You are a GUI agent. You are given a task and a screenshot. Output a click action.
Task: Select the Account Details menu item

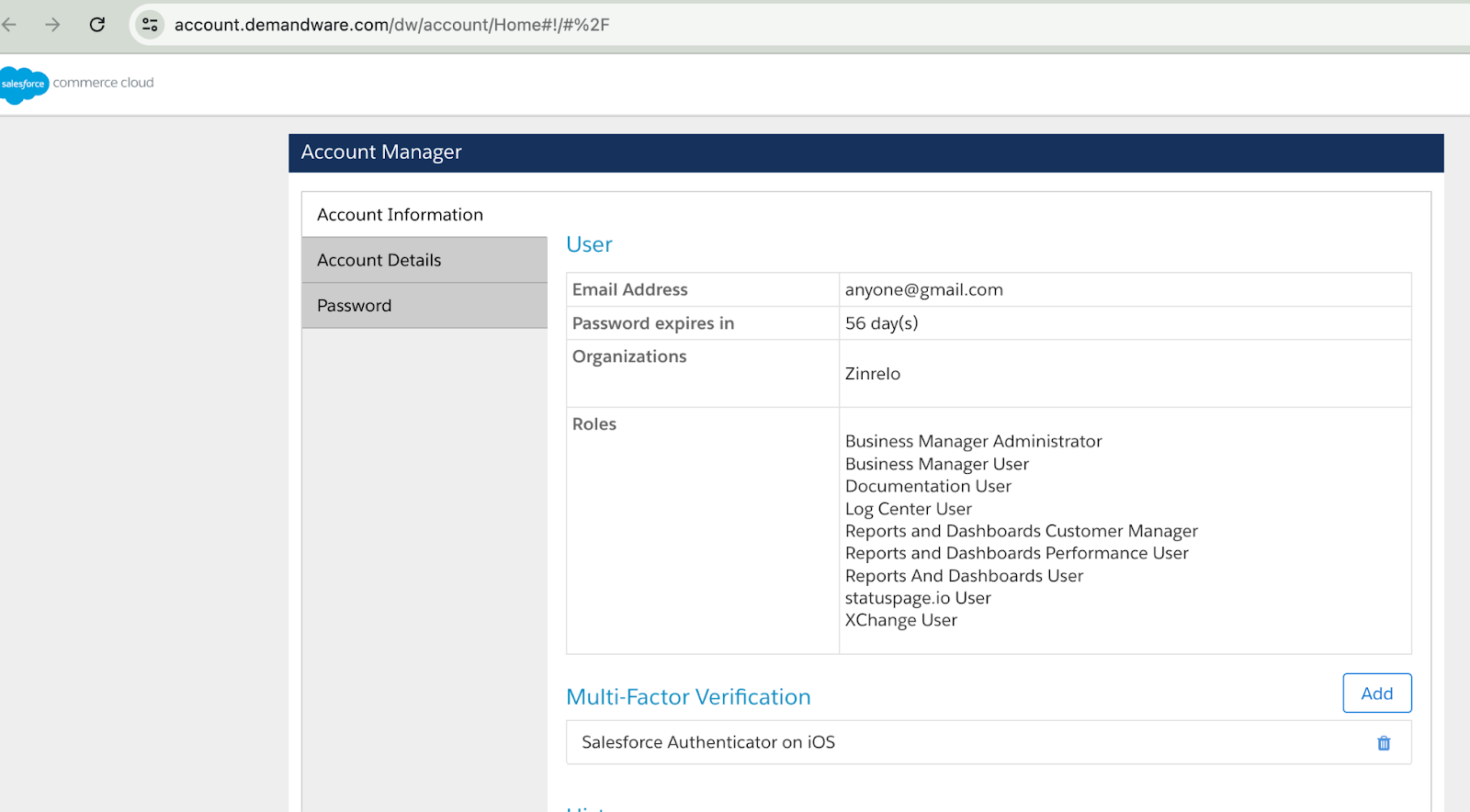coord(424,260)
